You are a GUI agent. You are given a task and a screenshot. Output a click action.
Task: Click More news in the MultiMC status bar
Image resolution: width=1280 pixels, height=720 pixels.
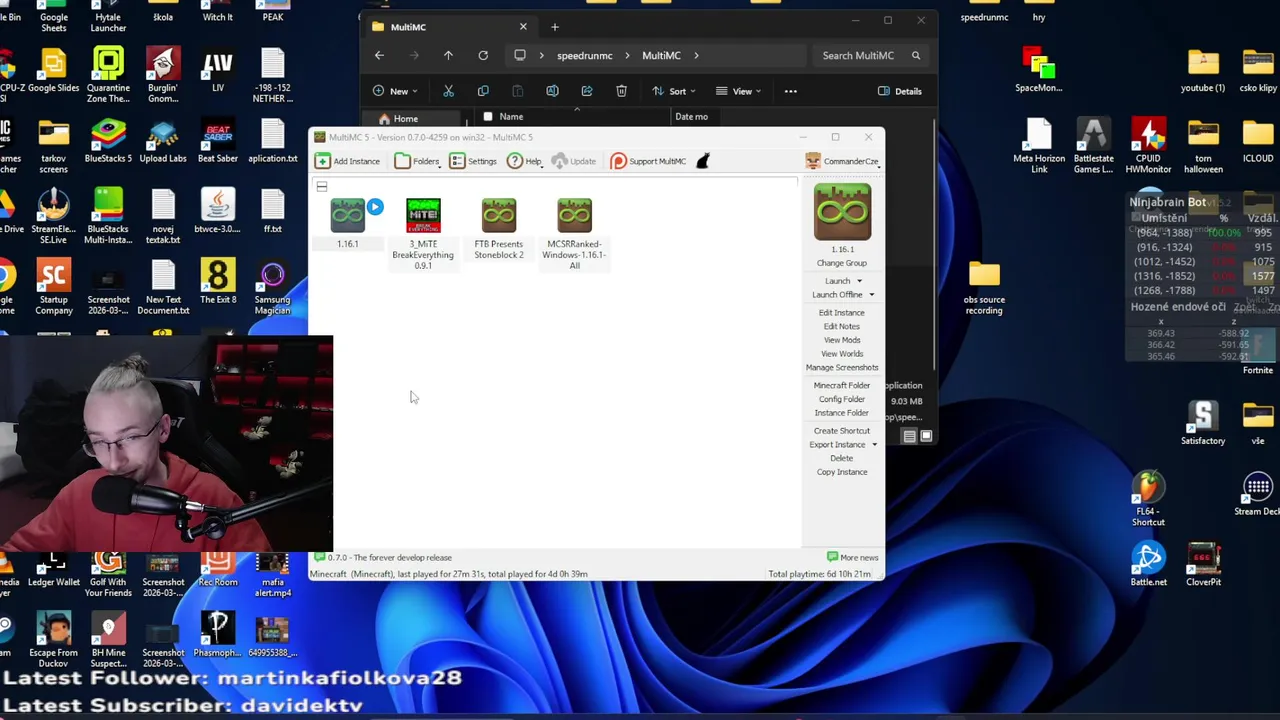pos(853,557)
